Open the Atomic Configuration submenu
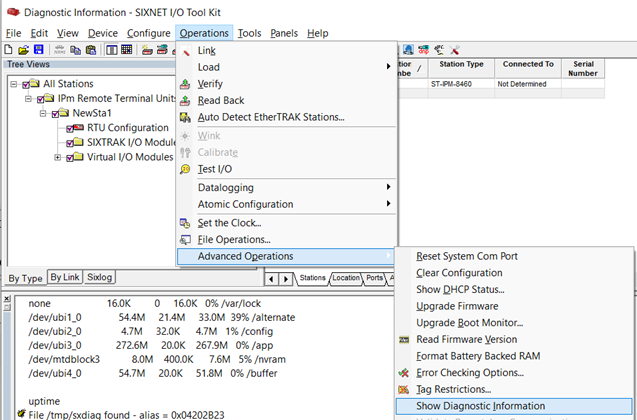This screenshot has height=420, width=637. tap(286, 204)
